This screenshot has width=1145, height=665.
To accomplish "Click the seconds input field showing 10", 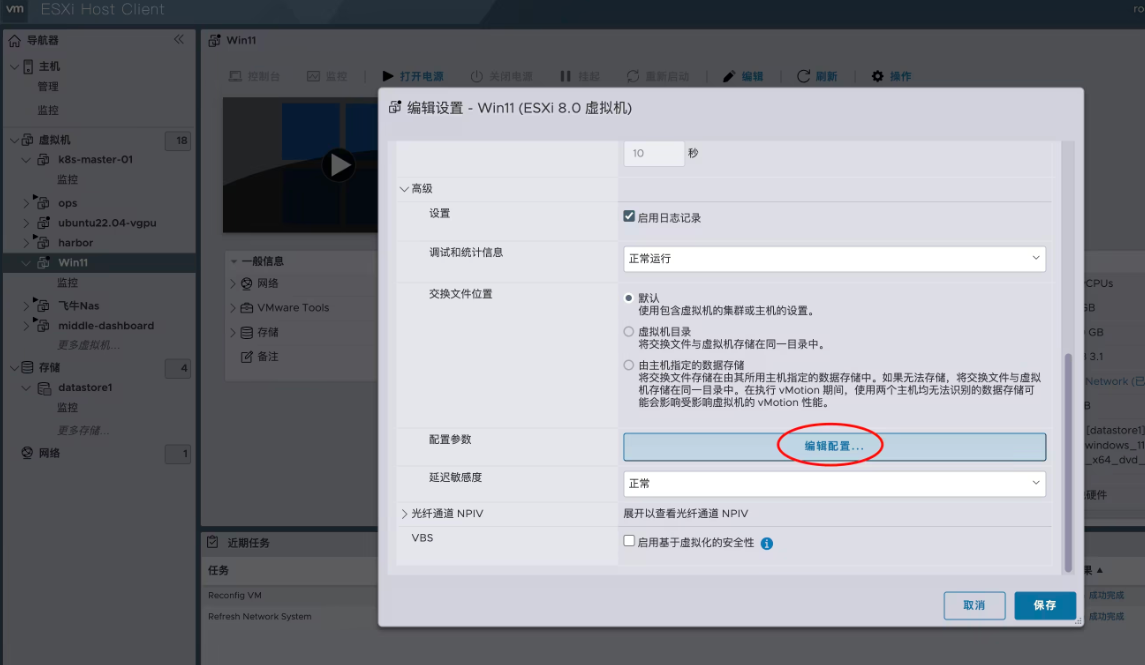I will (654, 153).
